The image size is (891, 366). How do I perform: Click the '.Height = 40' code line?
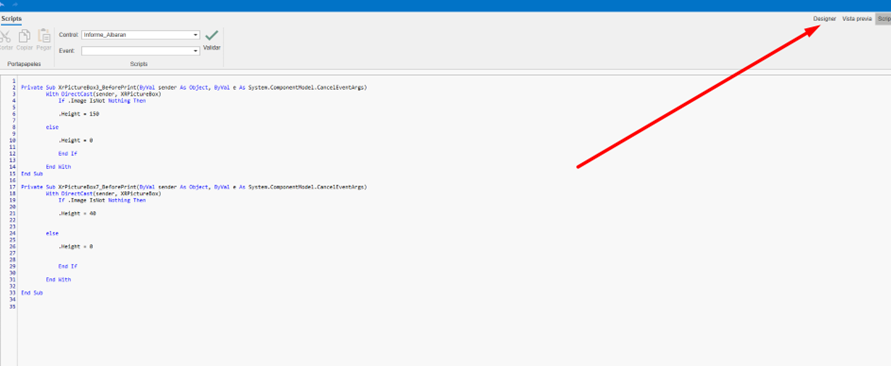pos(77,213)
